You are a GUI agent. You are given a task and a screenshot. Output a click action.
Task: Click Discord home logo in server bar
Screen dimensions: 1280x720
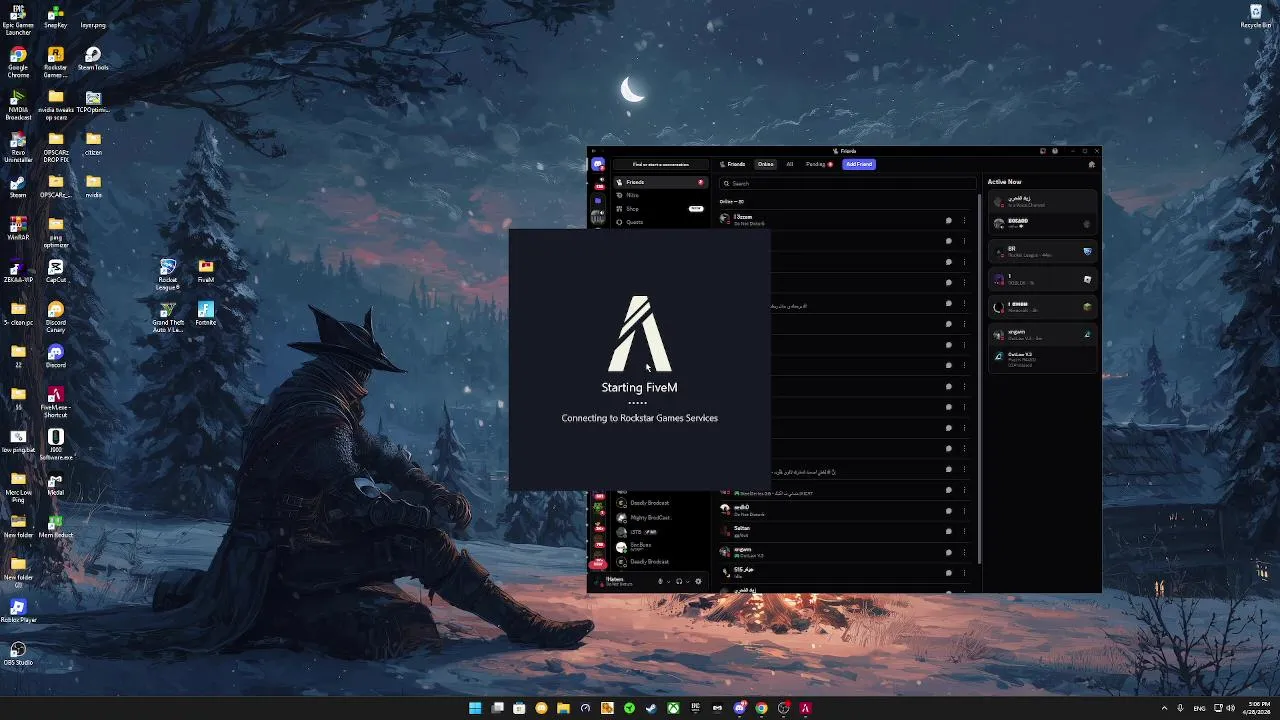(x=598, y=164)
